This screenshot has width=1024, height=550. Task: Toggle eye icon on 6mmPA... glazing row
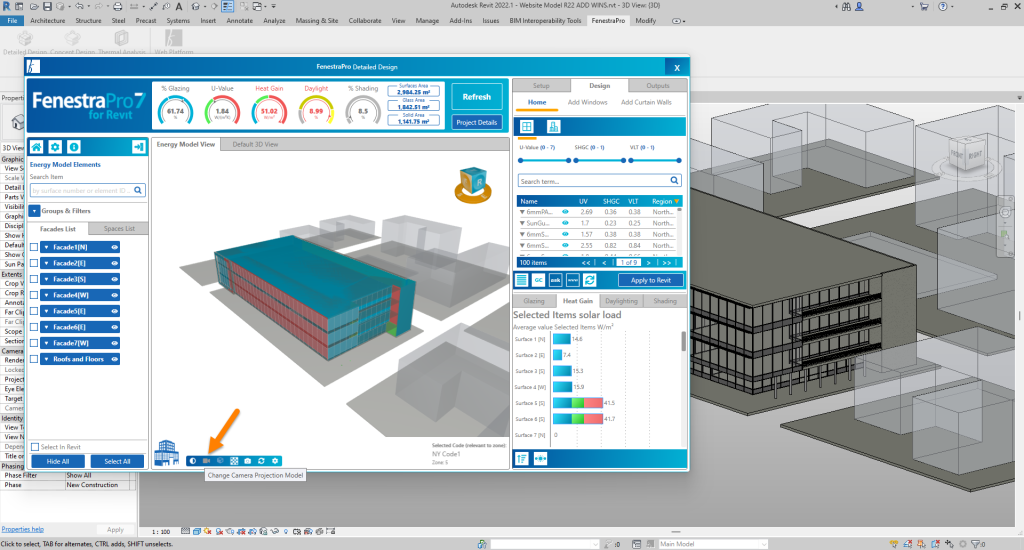coord(565,212)
